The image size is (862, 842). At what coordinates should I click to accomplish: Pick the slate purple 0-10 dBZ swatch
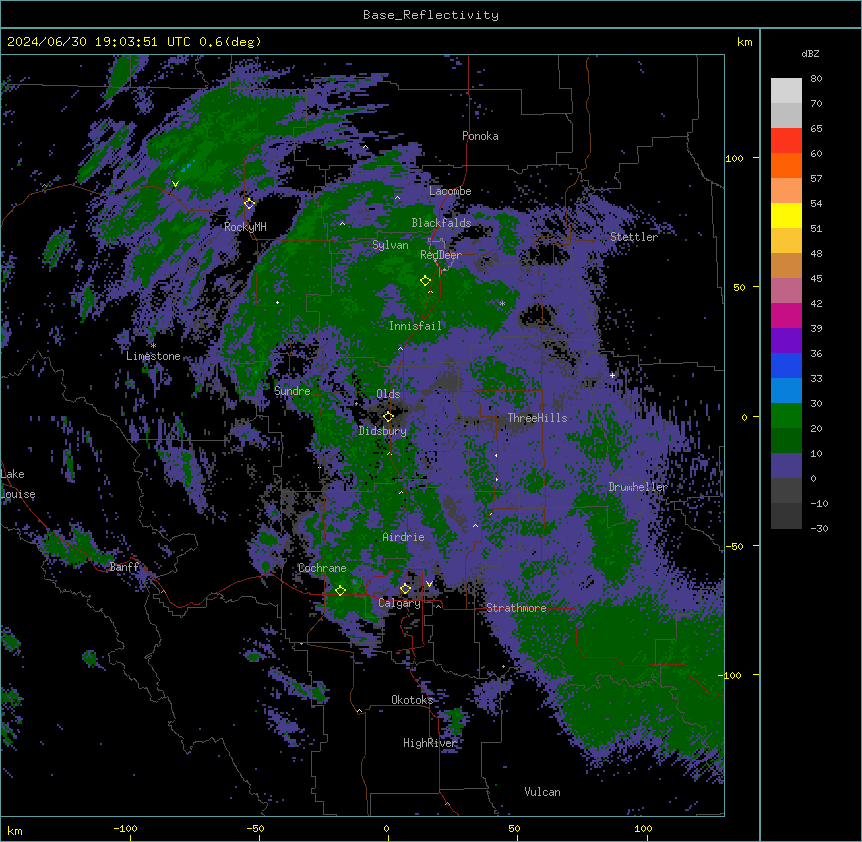click(786, 466)
